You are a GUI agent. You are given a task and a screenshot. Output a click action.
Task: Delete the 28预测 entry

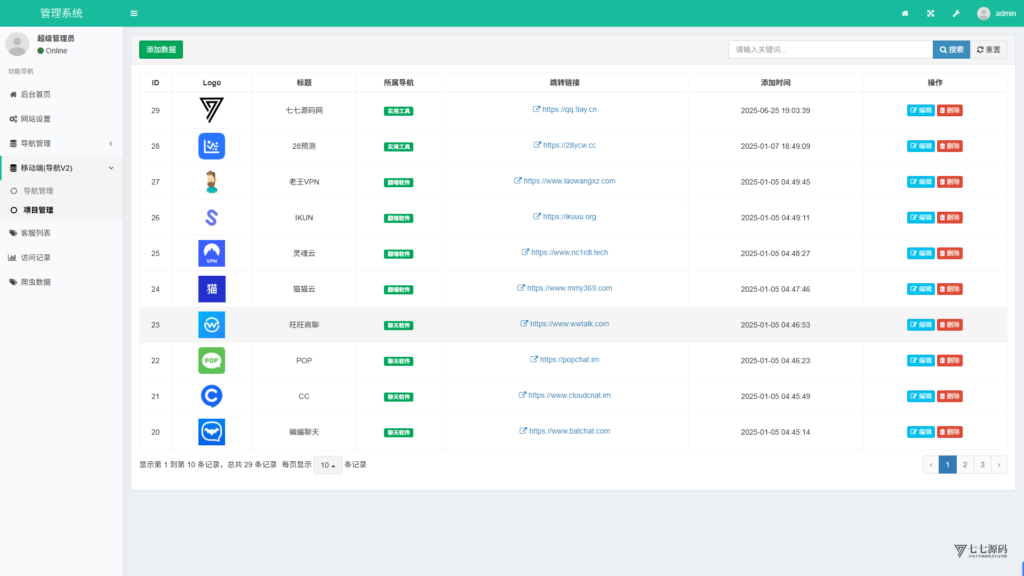coord(950,146)
